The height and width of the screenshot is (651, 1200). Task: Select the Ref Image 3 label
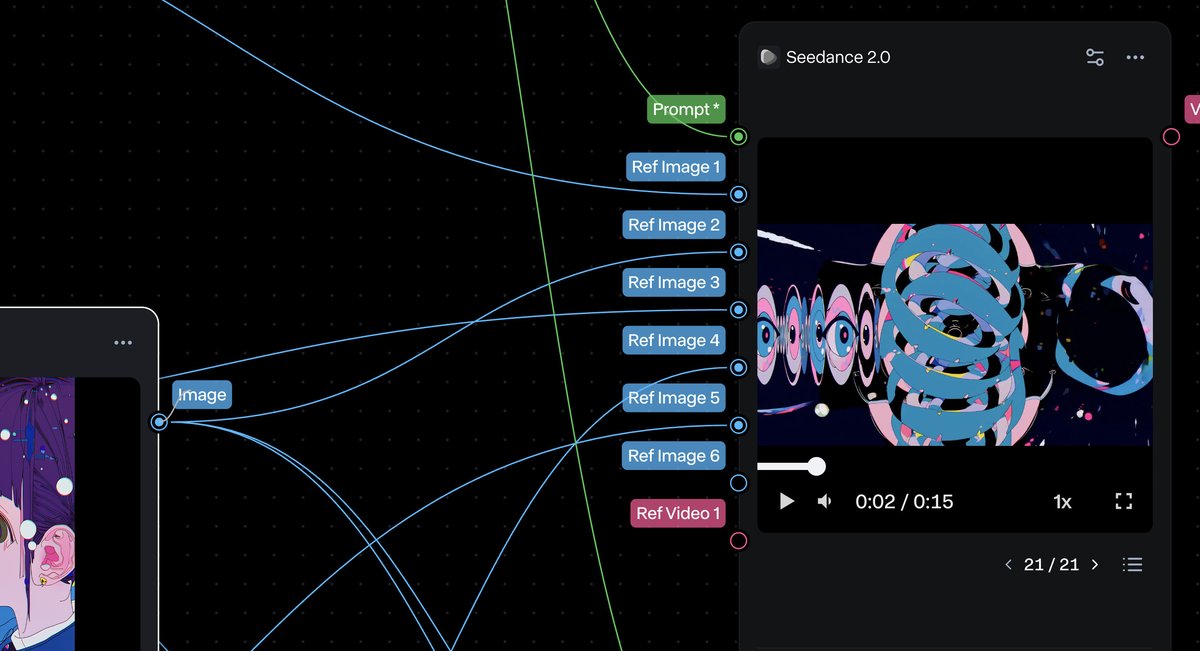[674, 283]
